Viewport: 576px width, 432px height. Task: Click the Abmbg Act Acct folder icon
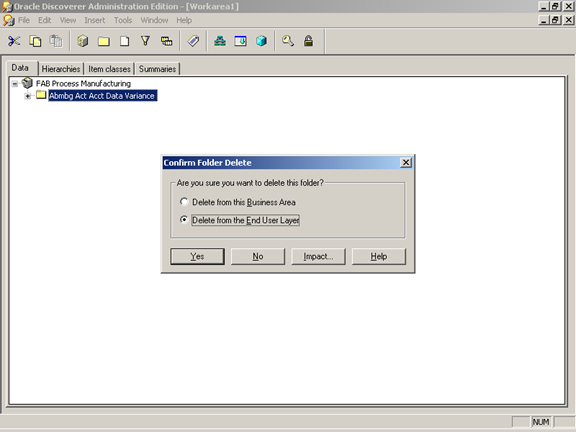41,95
